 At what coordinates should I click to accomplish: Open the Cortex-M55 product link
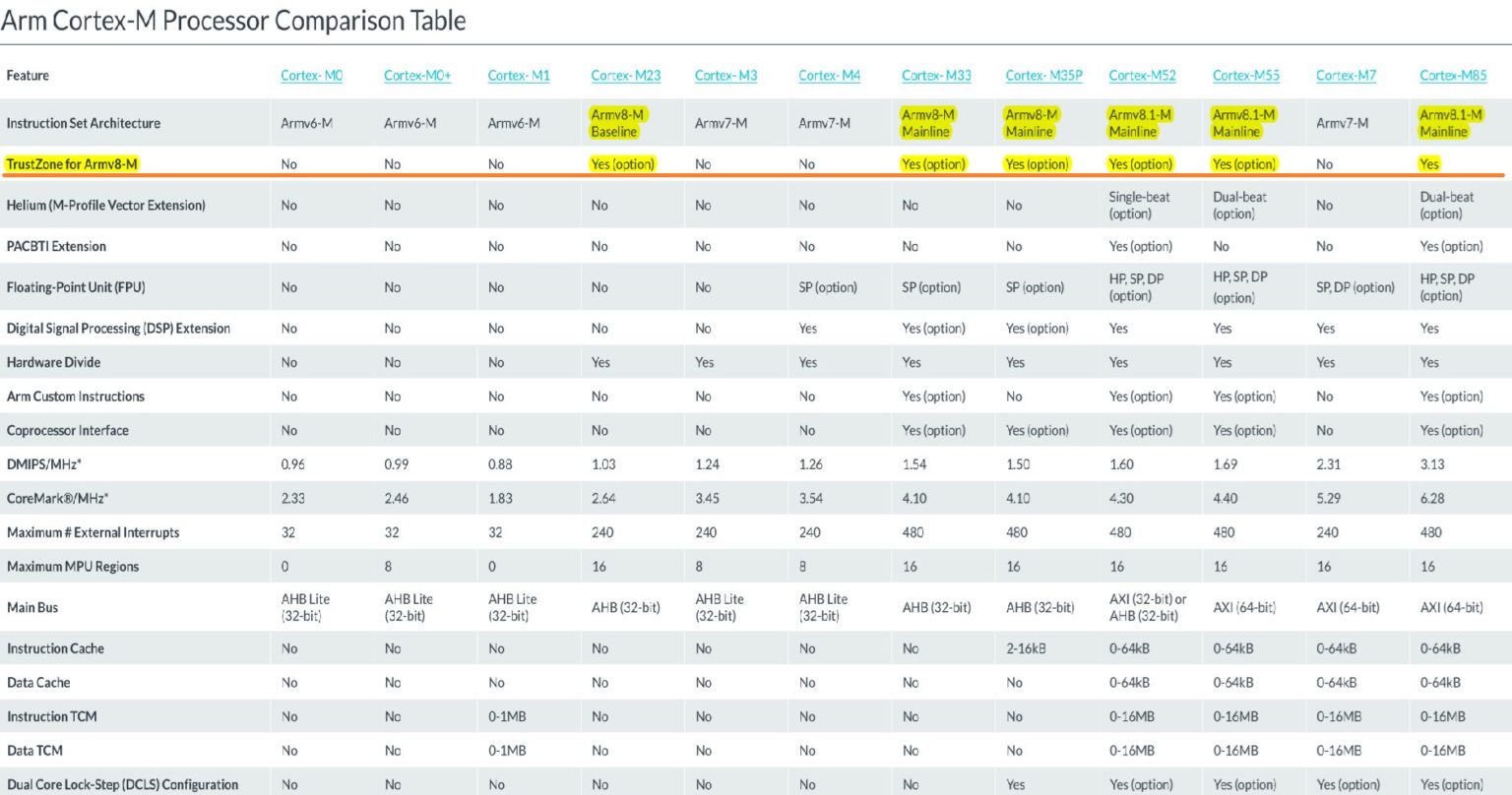coord(1245,75)
